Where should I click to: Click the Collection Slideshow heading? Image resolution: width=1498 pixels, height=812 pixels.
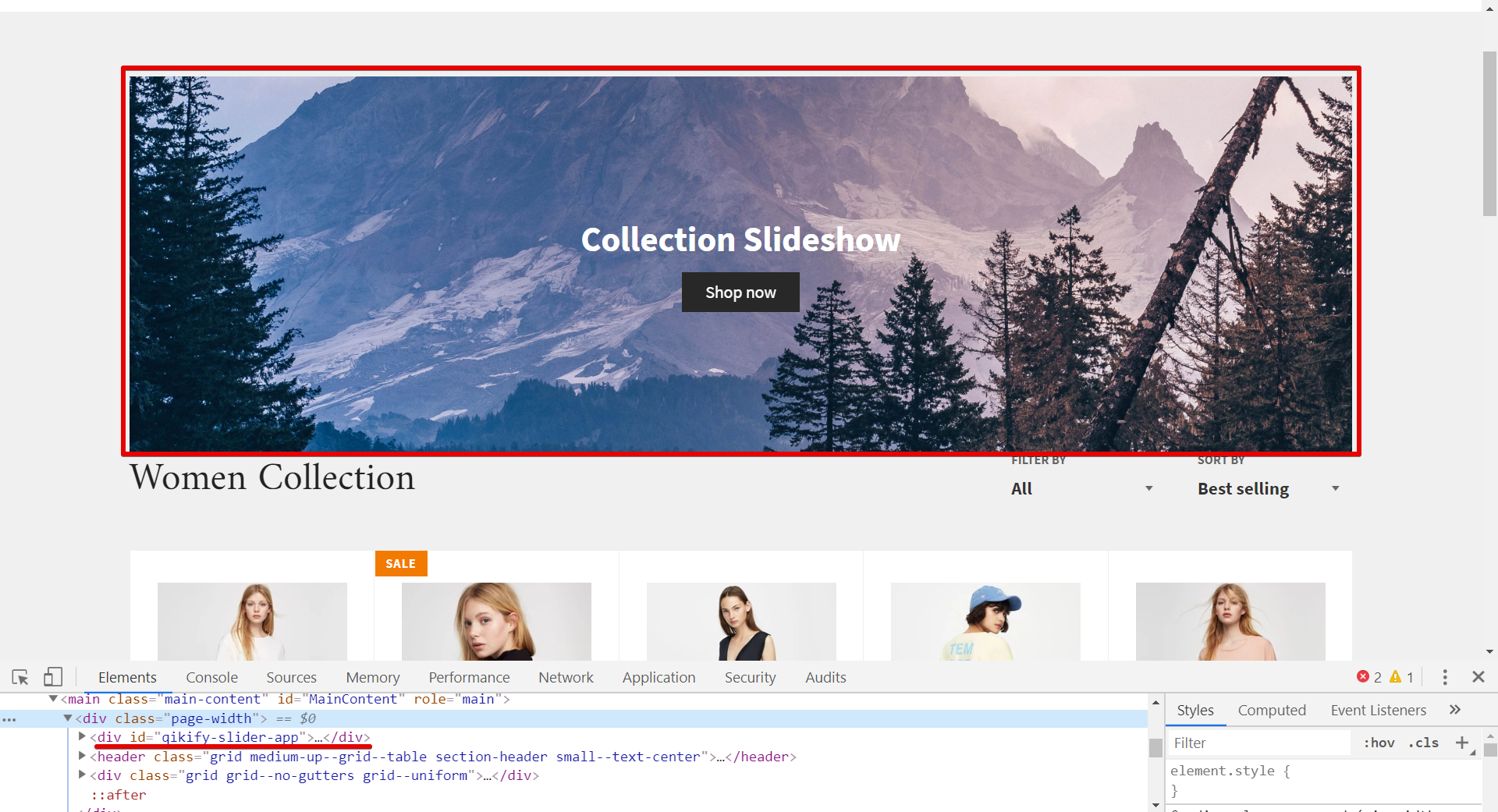[x=740, y=239]
